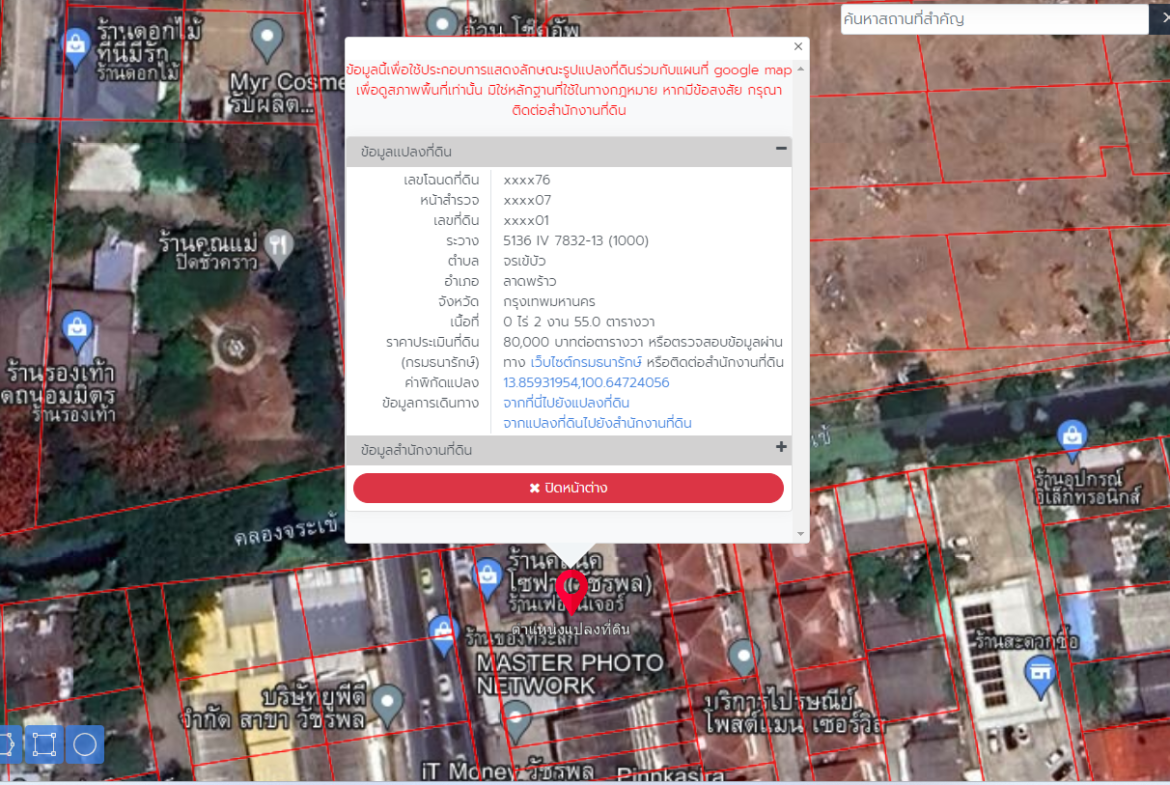Click the ร้านอุปกรณ์อิเล็กทรอนิกส์ shop marker
This screenshot has width=1170, height=785.
pyautogui.click(x=1072, y=436)
